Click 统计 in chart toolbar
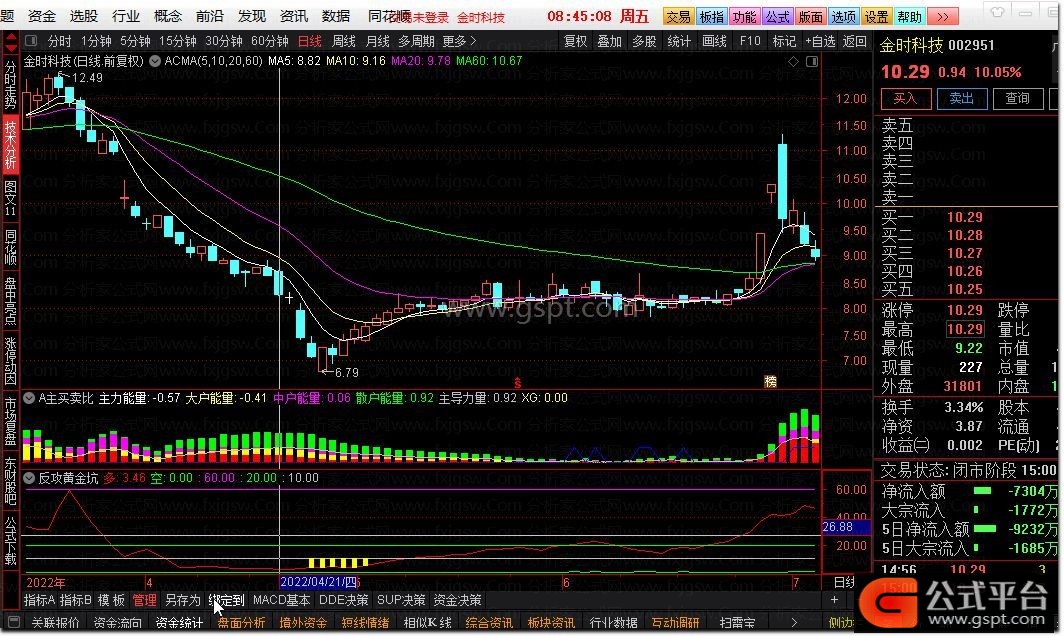Screen dimensions: 1064x636 click(x=679, y=41)
